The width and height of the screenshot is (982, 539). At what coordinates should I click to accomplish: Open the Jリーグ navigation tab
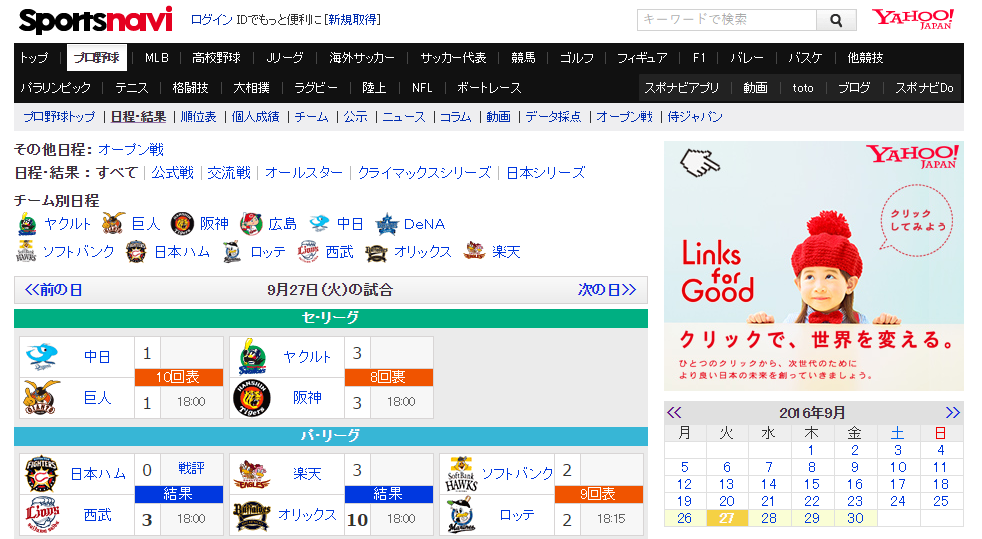click(x=285, y=58)
